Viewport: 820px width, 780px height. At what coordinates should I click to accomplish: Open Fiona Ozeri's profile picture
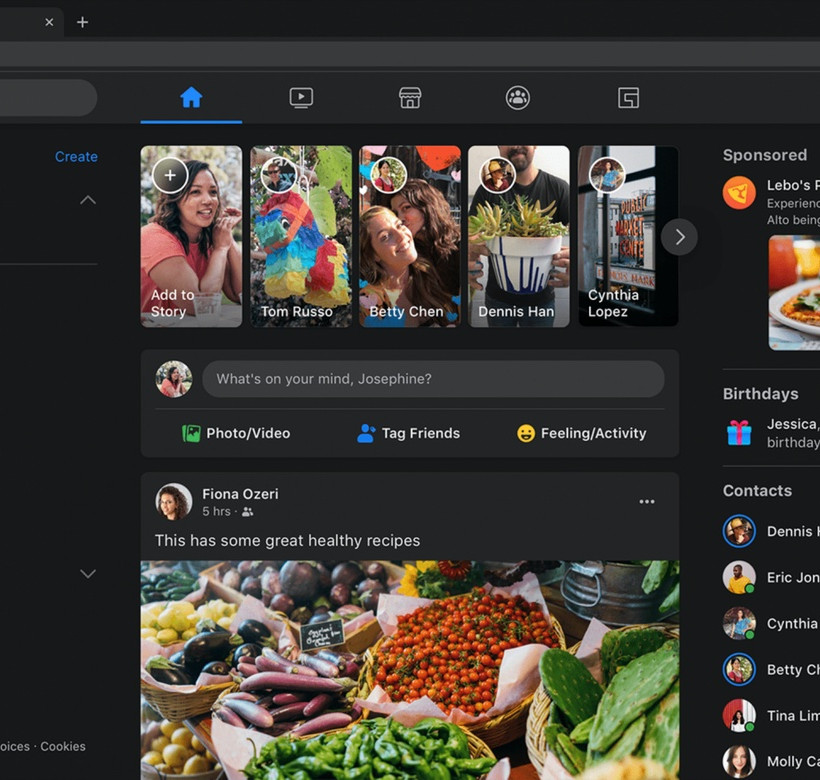pyautogui.click(x=174, y=502)
